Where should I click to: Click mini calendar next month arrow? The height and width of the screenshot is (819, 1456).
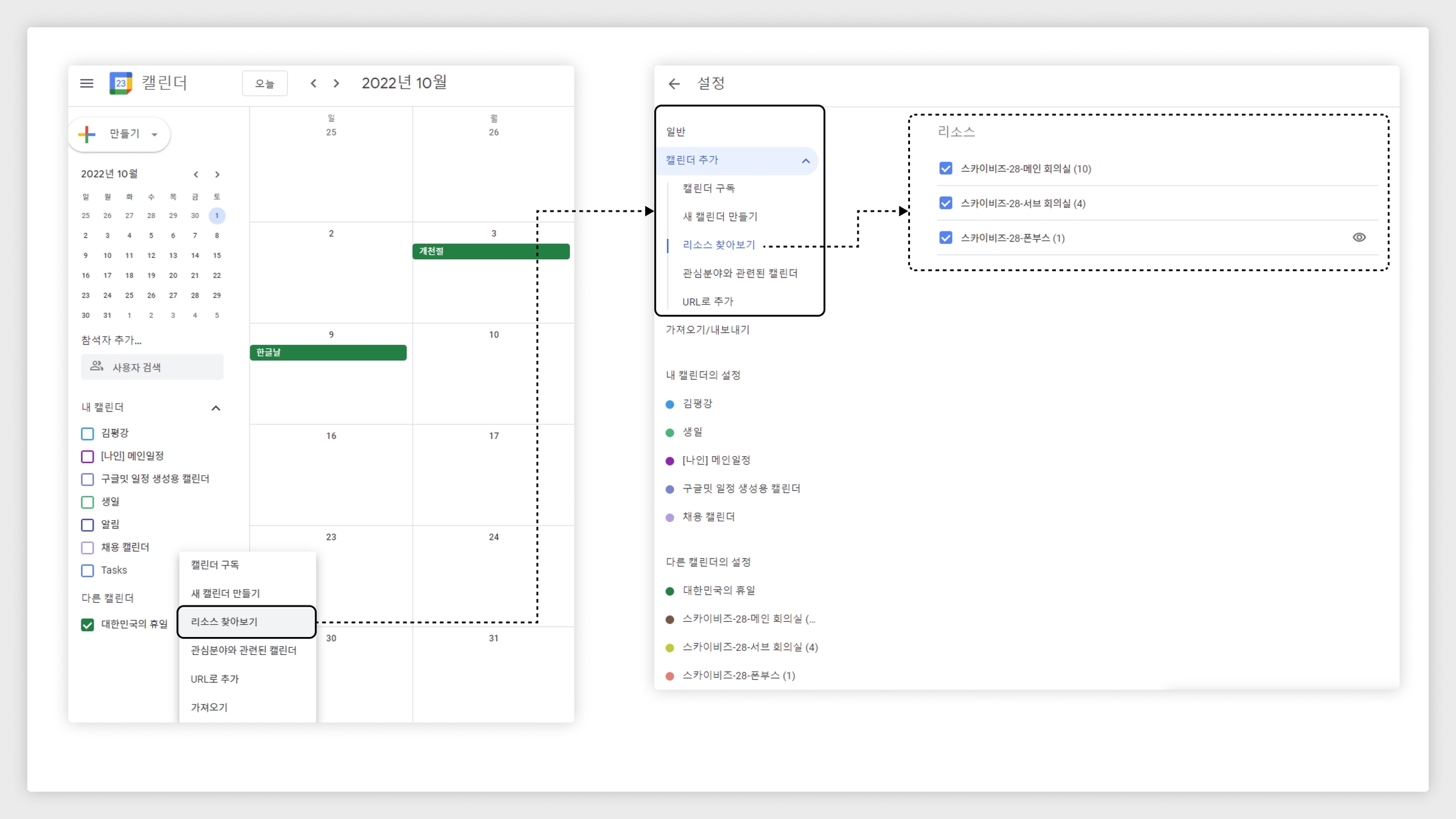[x=217, y=174]
